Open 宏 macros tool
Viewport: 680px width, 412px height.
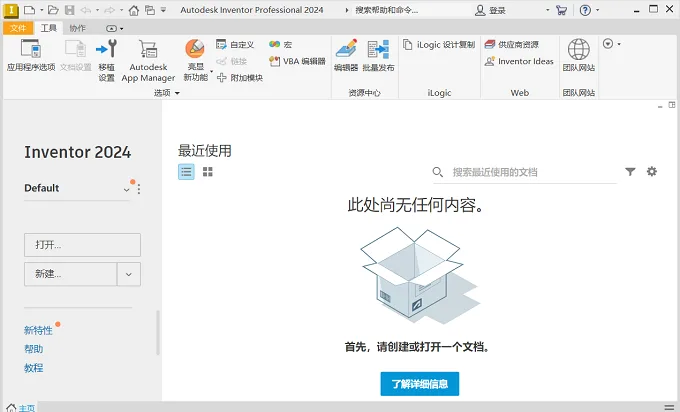[281, 44]
